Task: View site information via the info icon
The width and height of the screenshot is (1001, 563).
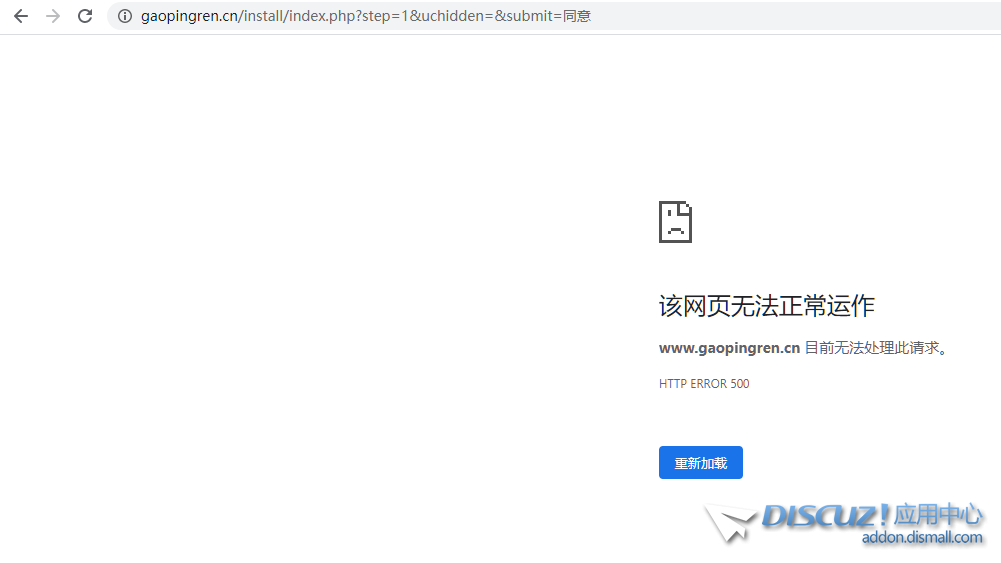Action: (x=125, y=16)
